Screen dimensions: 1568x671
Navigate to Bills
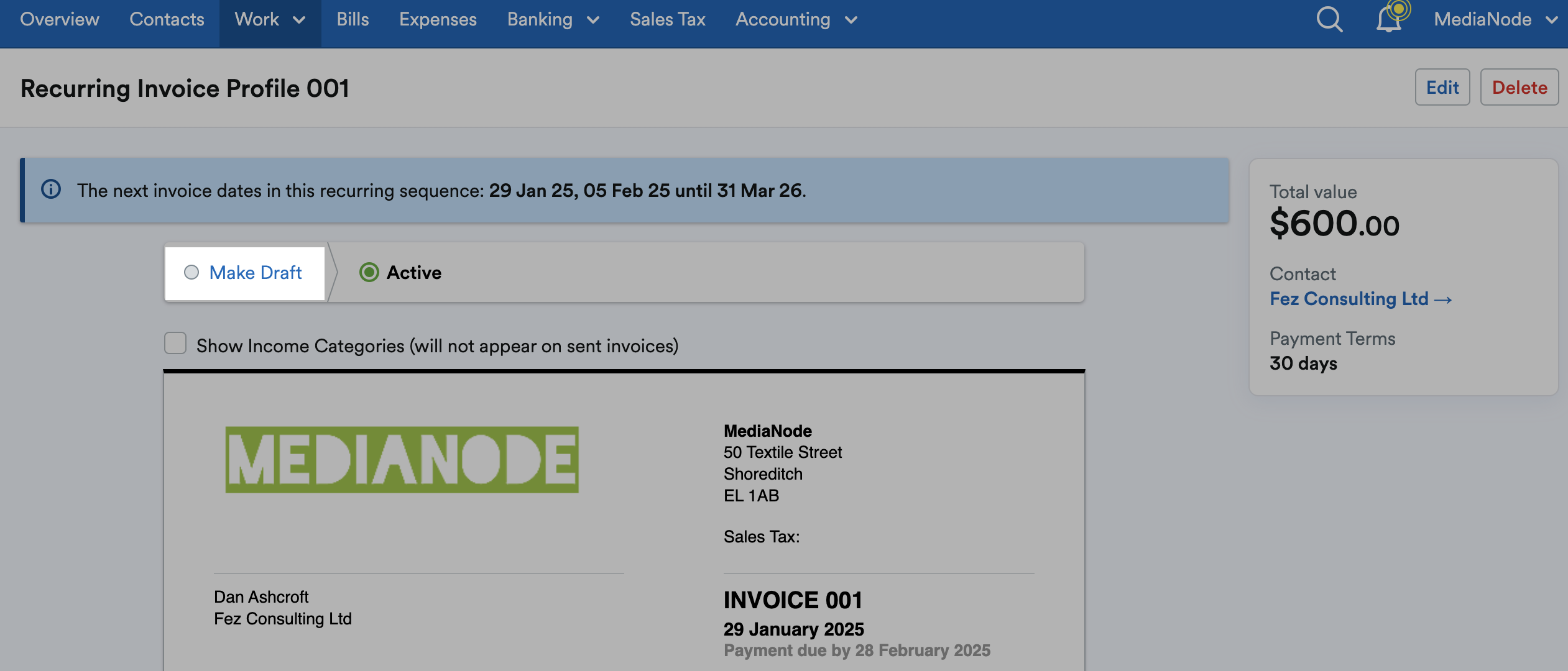pos(353,19)
